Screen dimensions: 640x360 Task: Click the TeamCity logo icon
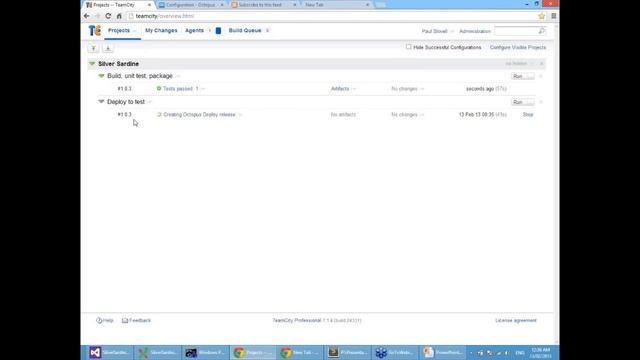[95, 31]
